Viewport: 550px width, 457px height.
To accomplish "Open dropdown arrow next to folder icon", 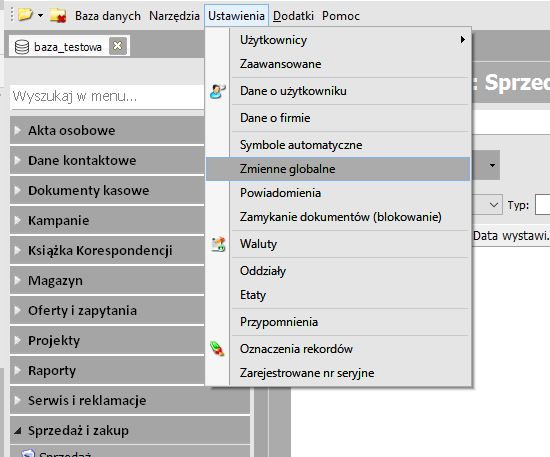I will pos(40,15).
